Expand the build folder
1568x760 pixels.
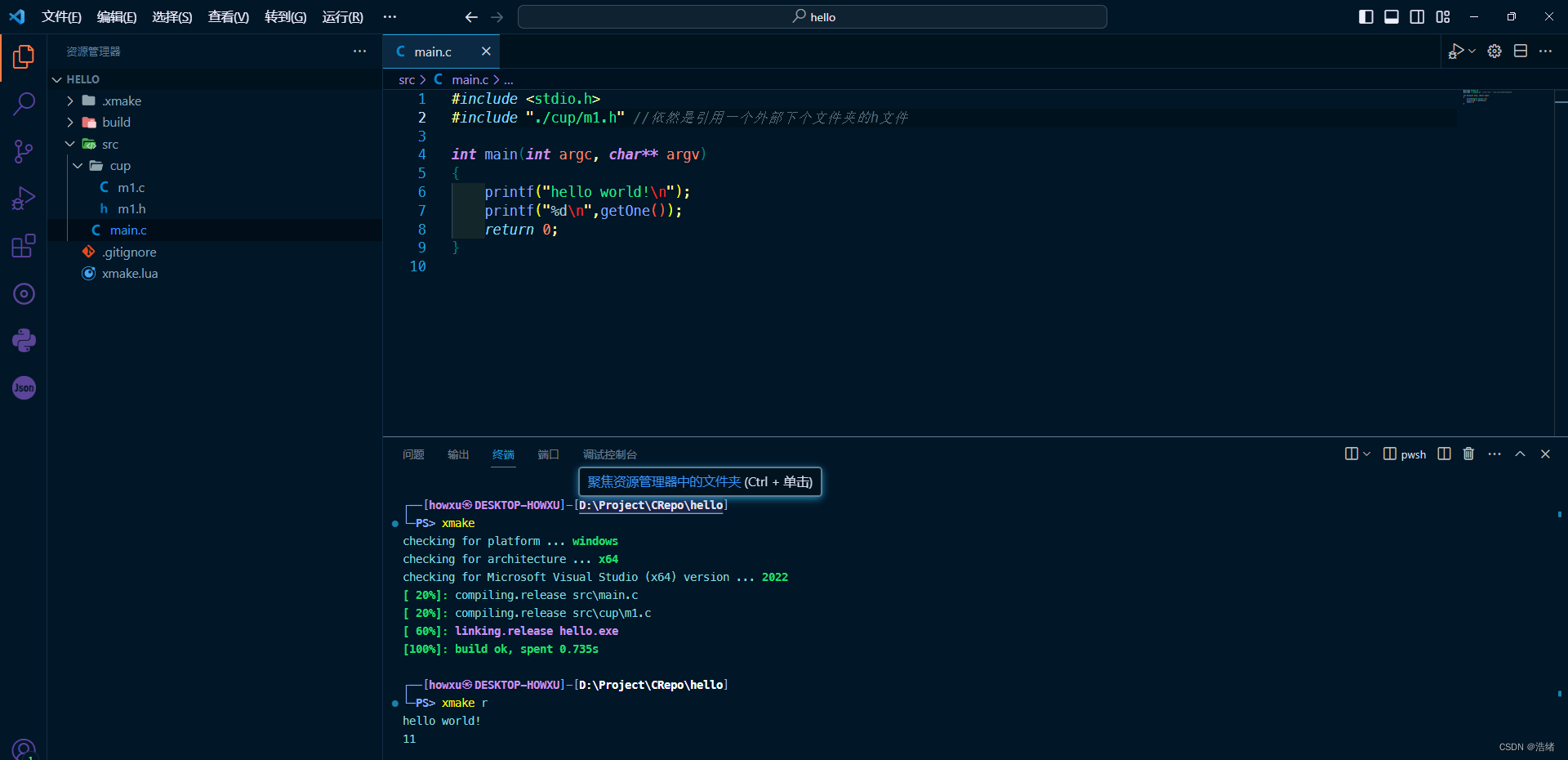coord(116,123)
